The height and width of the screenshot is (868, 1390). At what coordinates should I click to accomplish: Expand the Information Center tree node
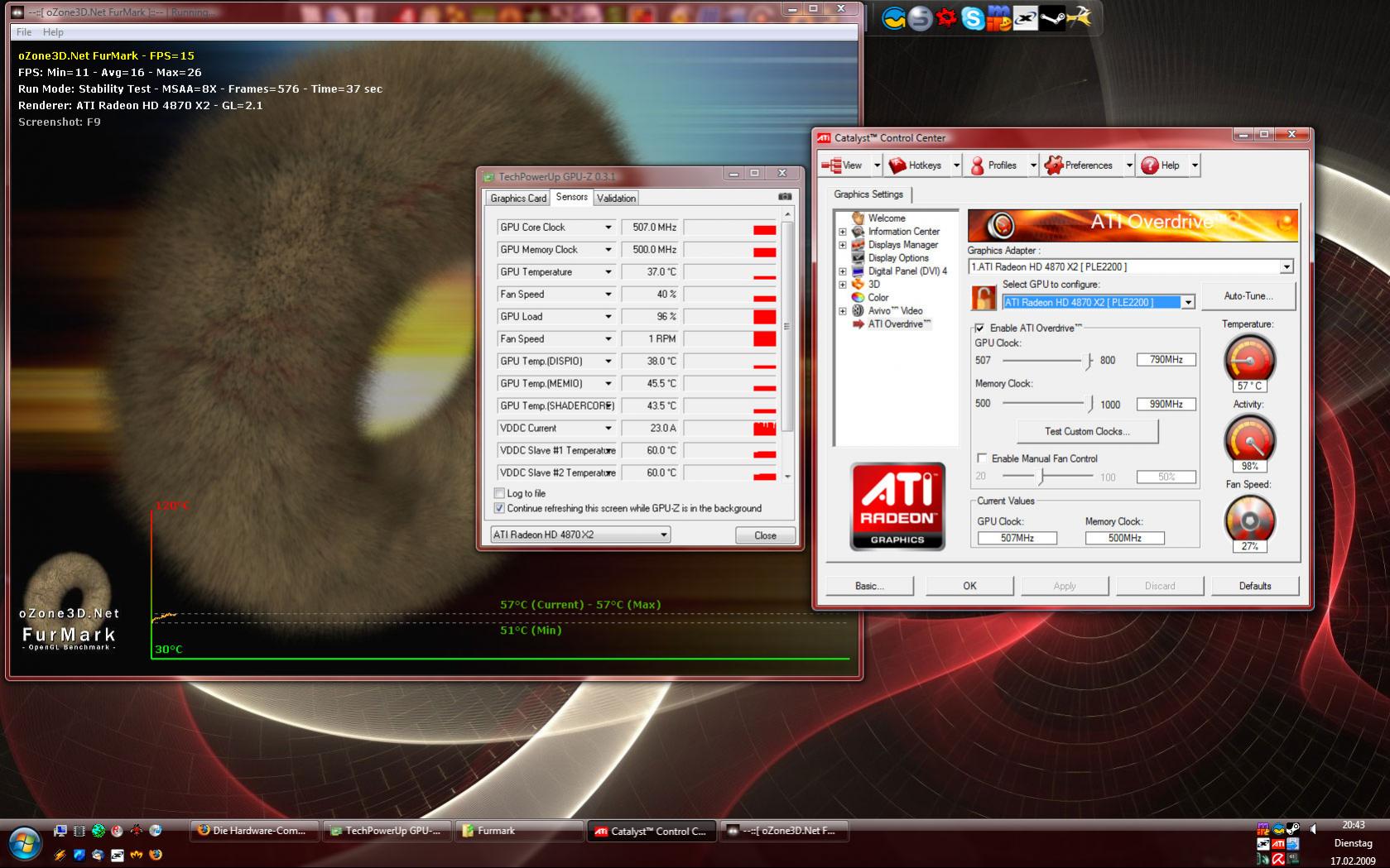coord(843,232)
